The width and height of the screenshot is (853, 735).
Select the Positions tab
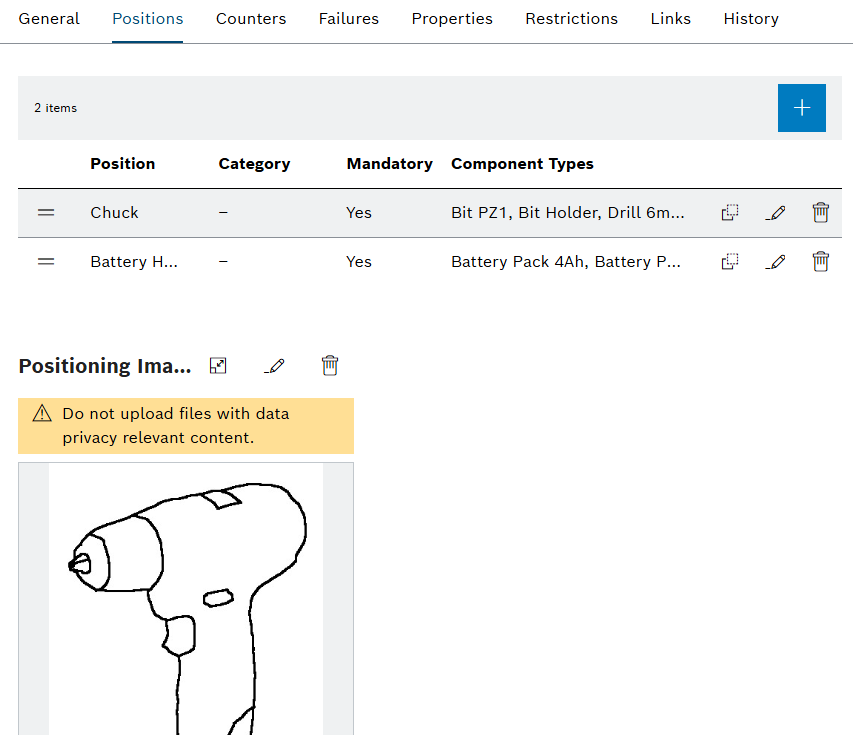coord(147,18)
